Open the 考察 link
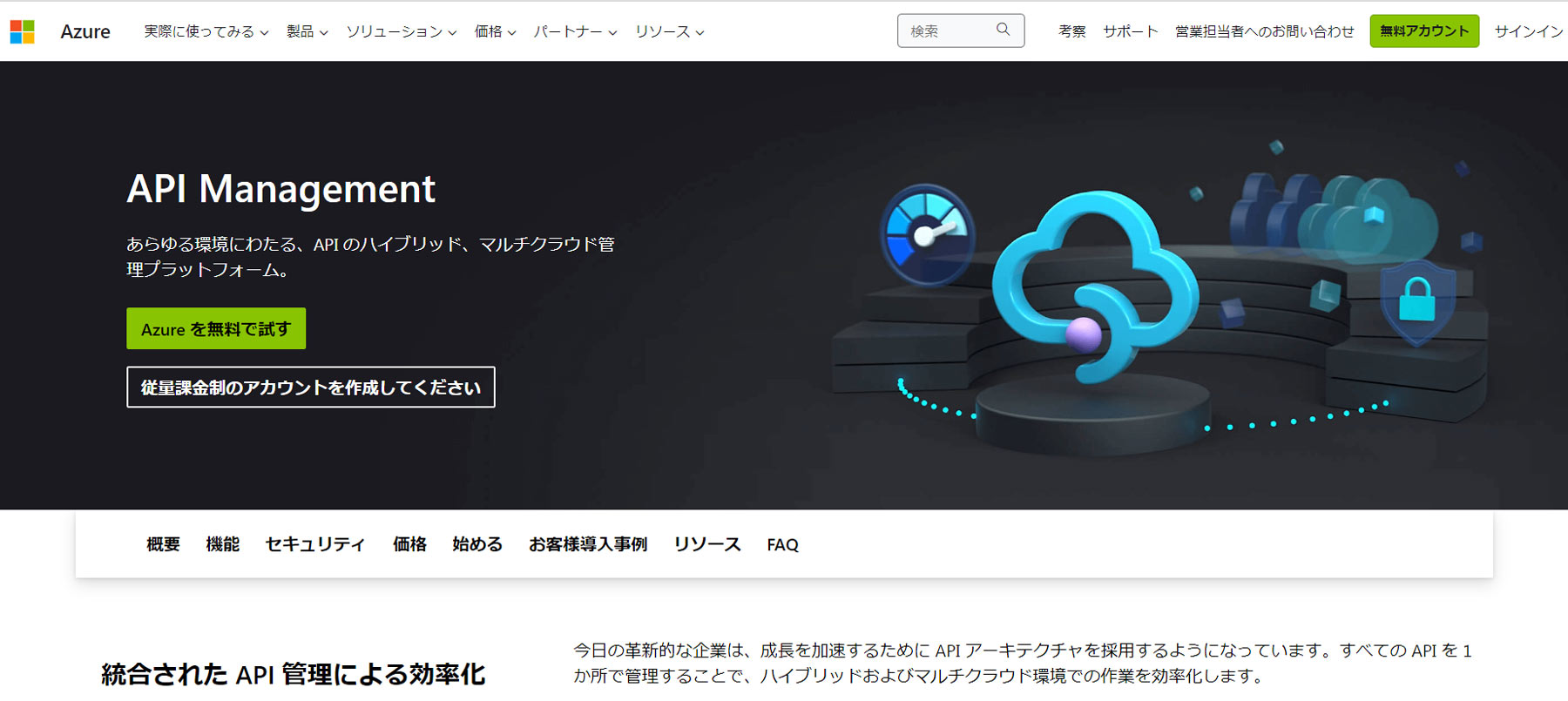 point(1072,31)
